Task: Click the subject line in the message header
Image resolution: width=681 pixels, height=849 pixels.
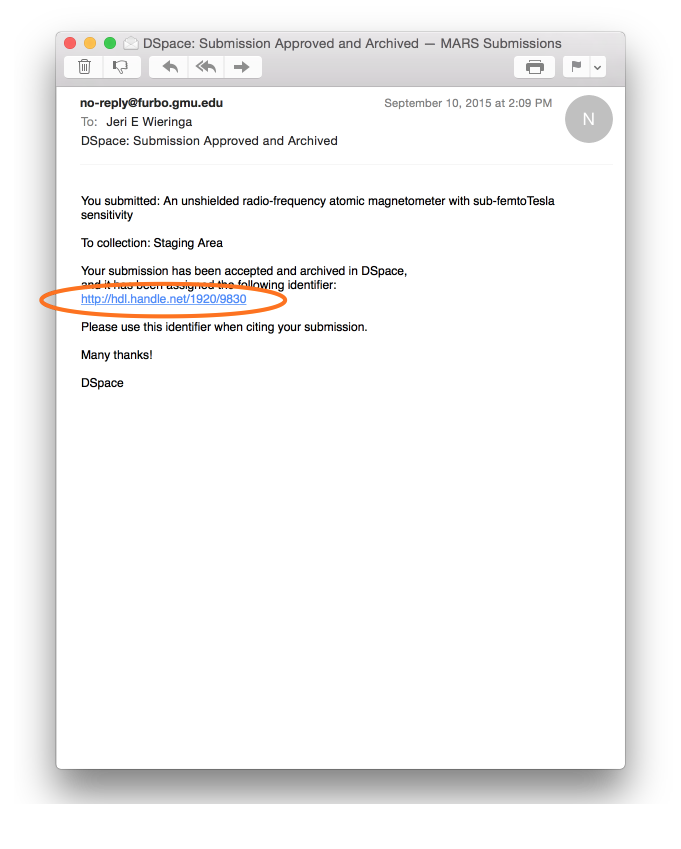Action: (209, 141)
